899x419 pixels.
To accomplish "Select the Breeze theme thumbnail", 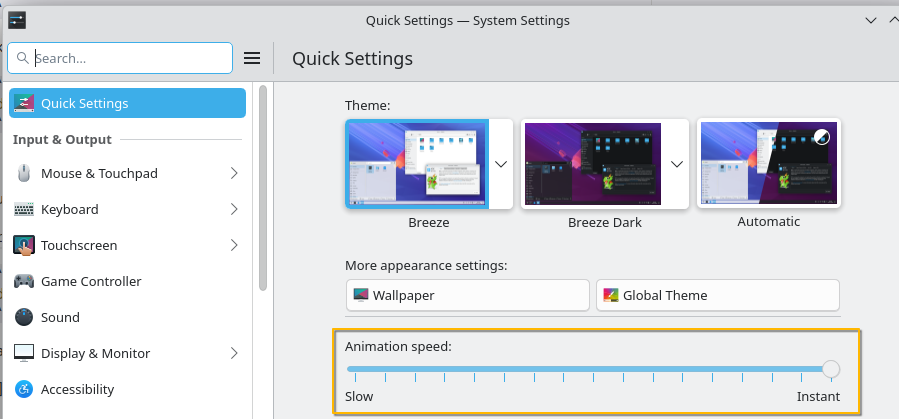I will tap(417, 163).
